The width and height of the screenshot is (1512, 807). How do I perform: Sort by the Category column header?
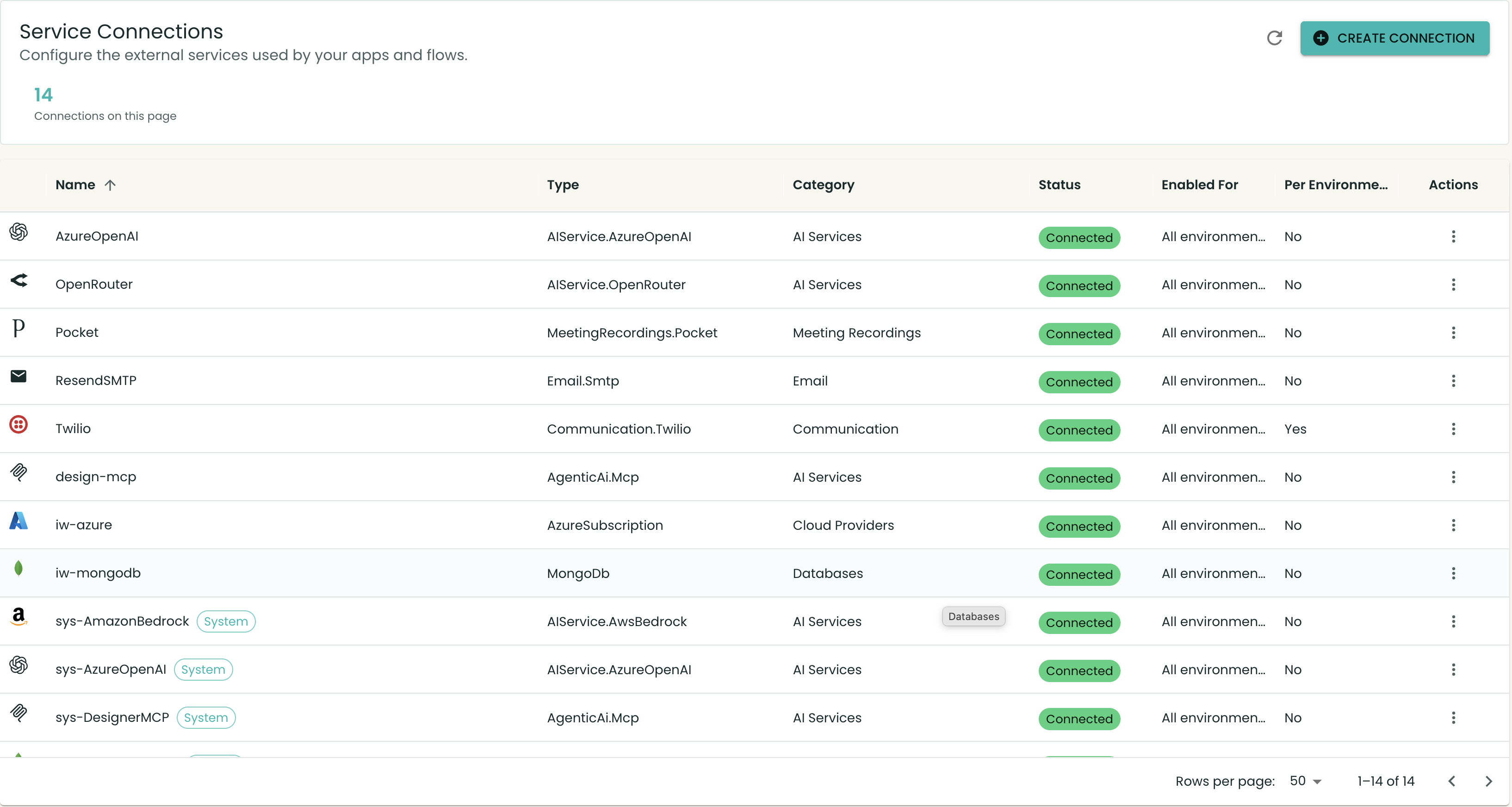click(x=824, y=185)
